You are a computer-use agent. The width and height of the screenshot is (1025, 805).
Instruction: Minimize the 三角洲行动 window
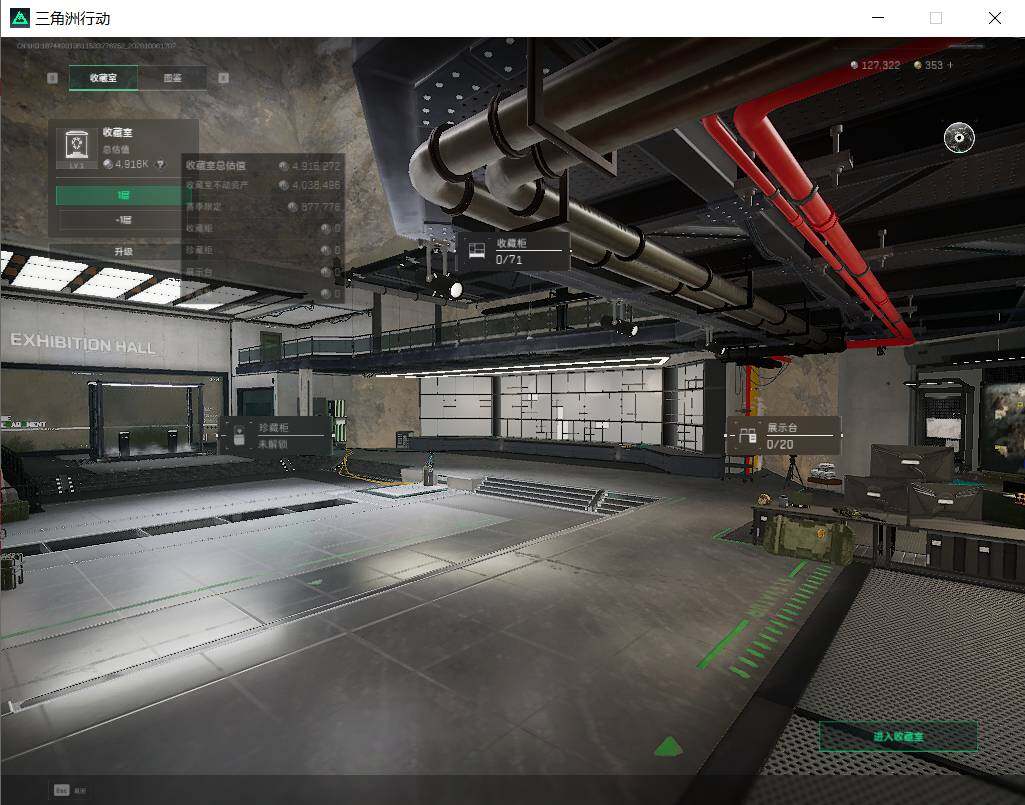tap(879, 18)
